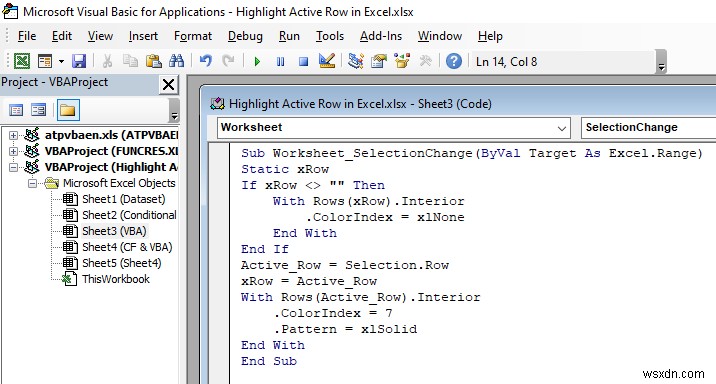Expand the VBAProject (FUNCRES.XL node
The height and width of the screenshot is (384, 716).
13,151
